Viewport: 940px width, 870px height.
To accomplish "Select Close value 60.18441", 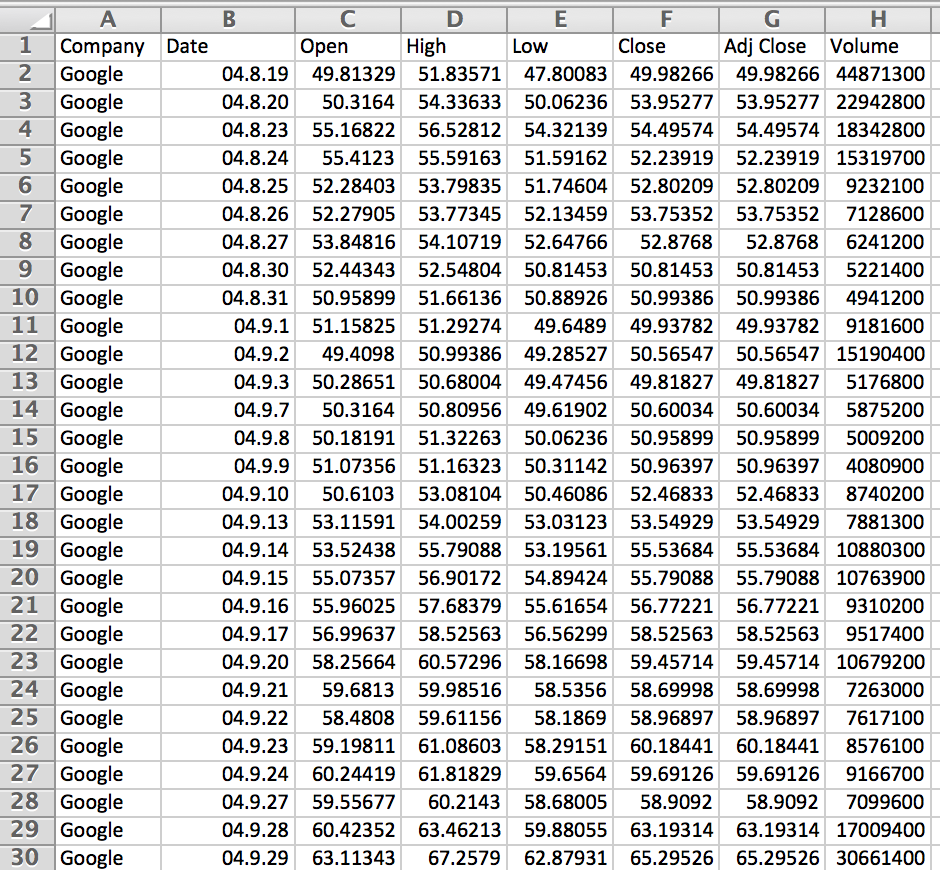I will tap(666, 746).
